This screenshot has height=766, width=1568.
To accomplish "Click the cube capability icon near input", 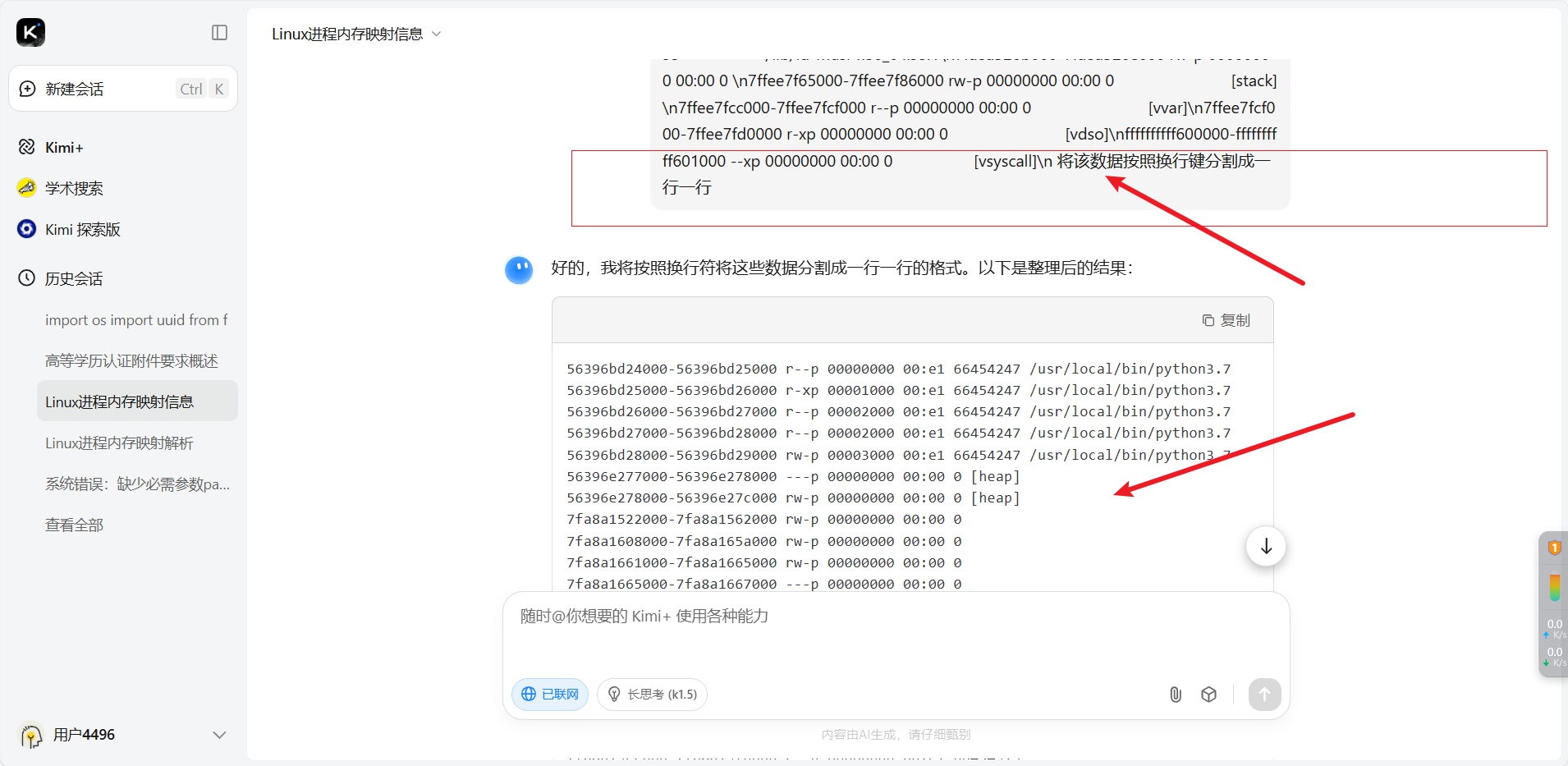I will point(1208,694).
